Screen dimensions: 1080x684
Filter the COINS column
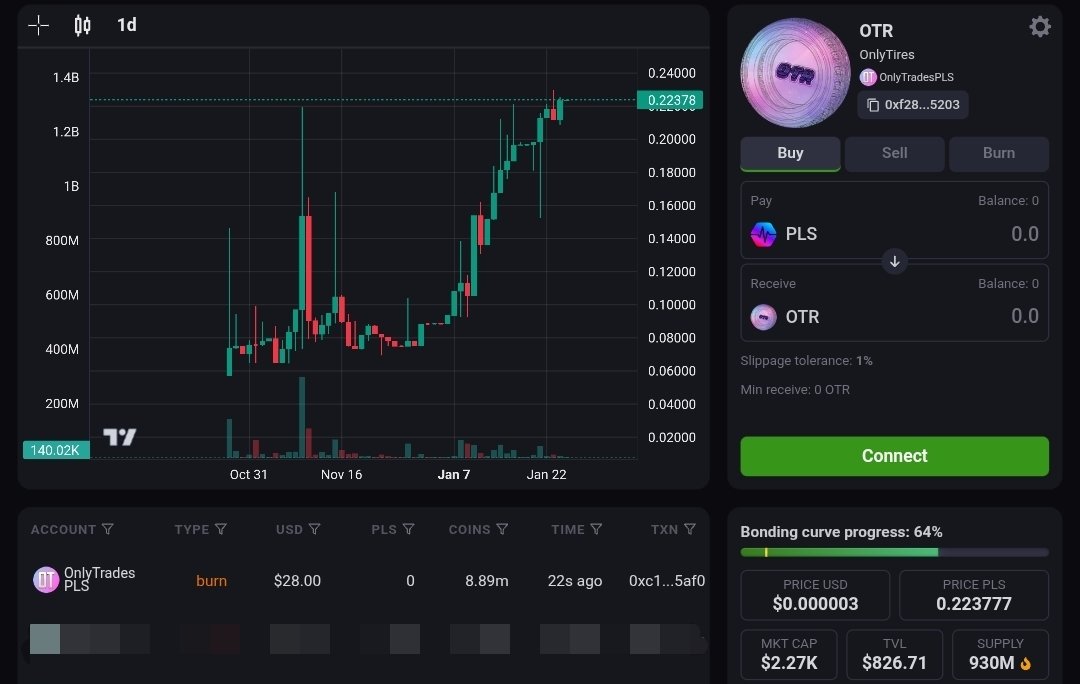click(x=502, y=529)
